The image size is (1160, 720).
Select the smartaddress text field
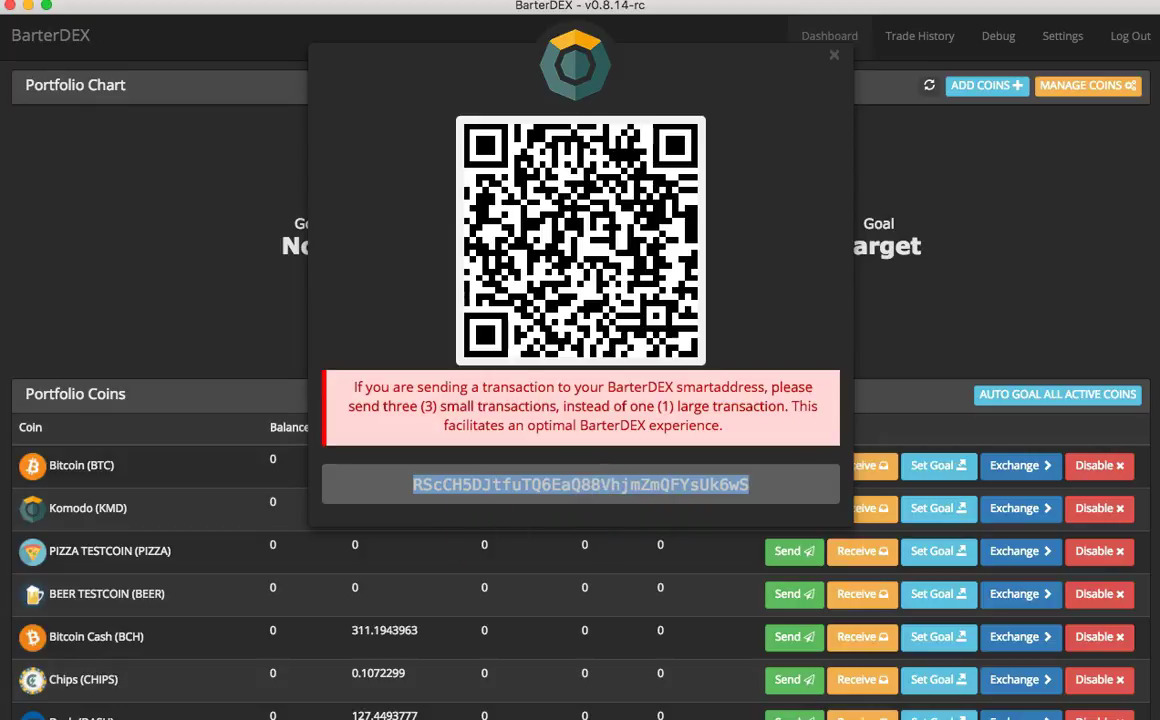click(581, 484)
